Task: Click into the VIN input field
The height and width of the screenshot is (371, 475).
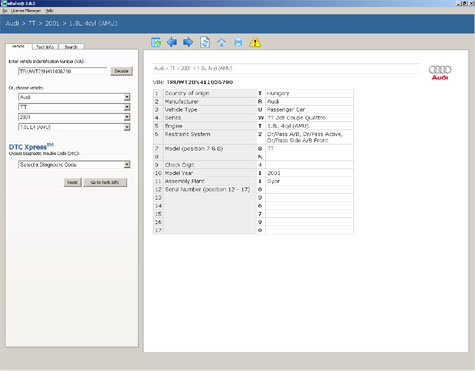Action: (62, 71)
